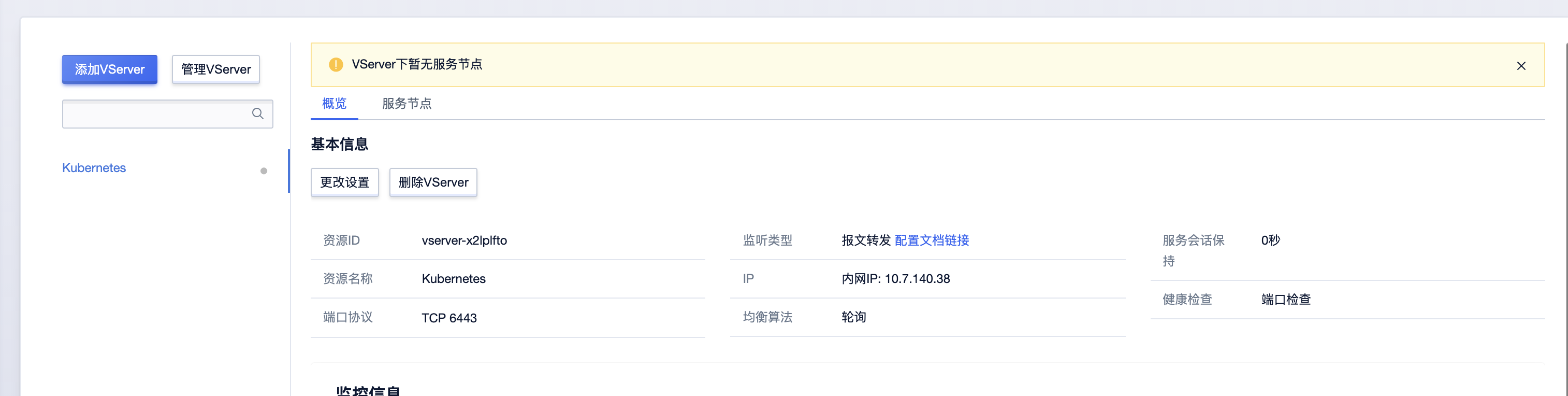The width and height of the screenshot is (1568, 396).
Task: Select Kubernetes in the VServer list
Action: 94,168
